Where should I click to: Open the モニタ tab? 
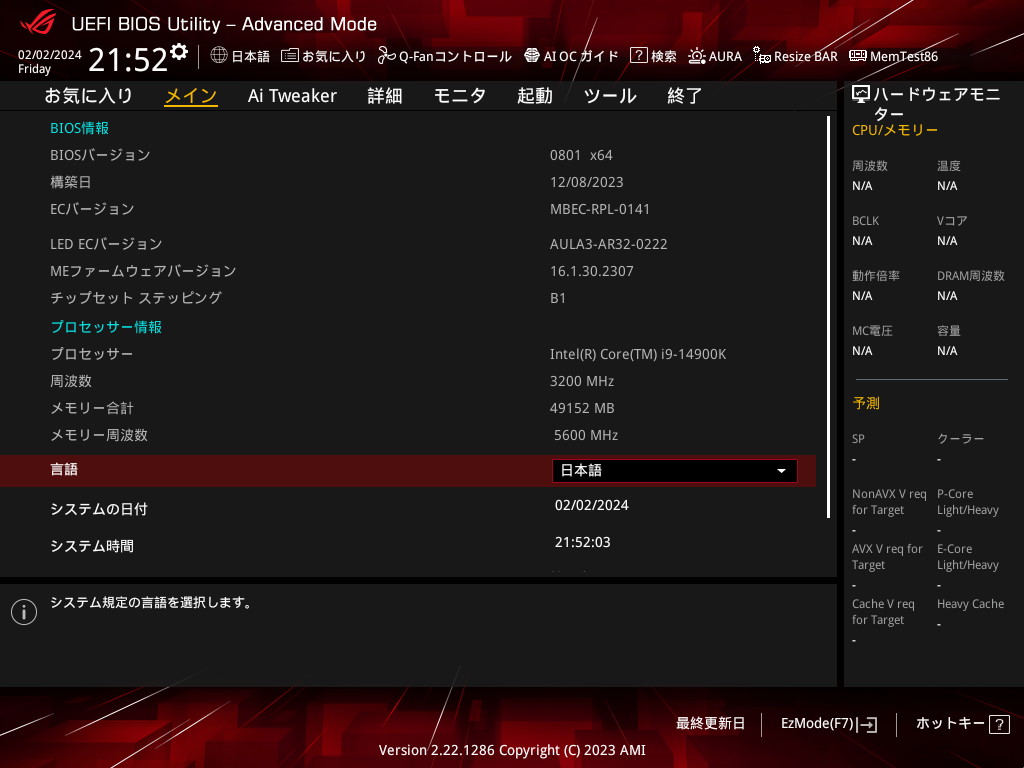tap(460, 96)
